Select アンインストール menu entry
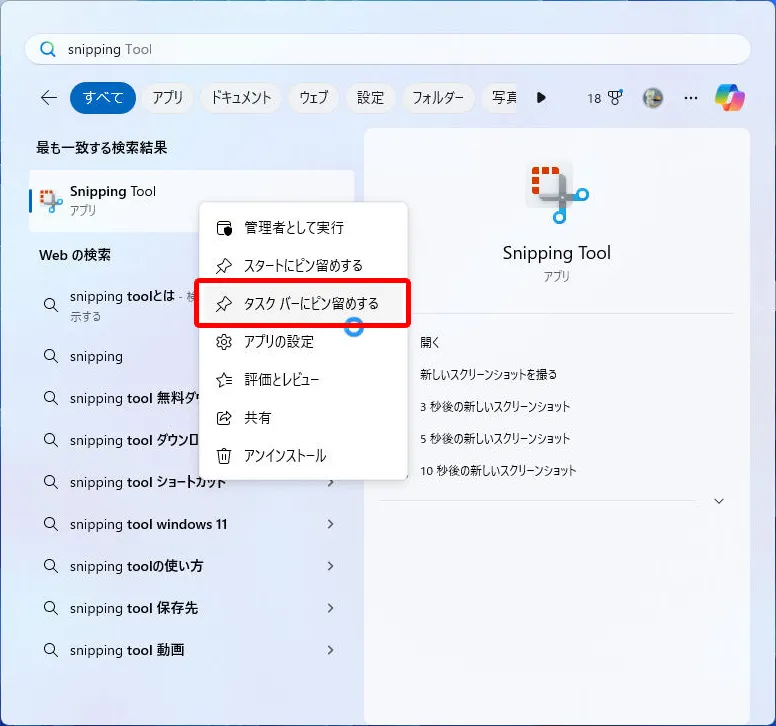The width and height of the screenshot is (776, 726). click(303, 456)
